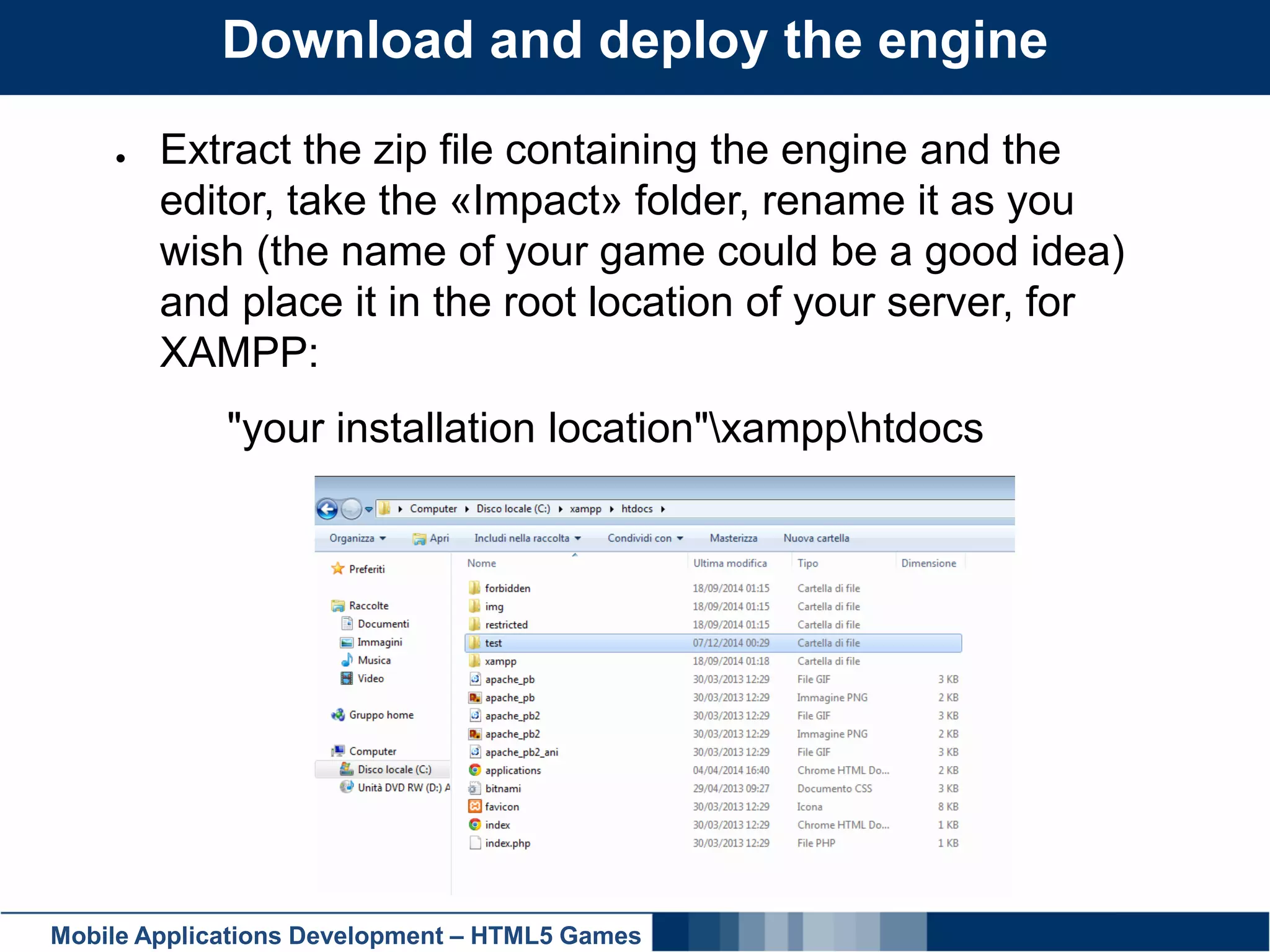Select the forbidden folder icon

(x=475, y=588)
